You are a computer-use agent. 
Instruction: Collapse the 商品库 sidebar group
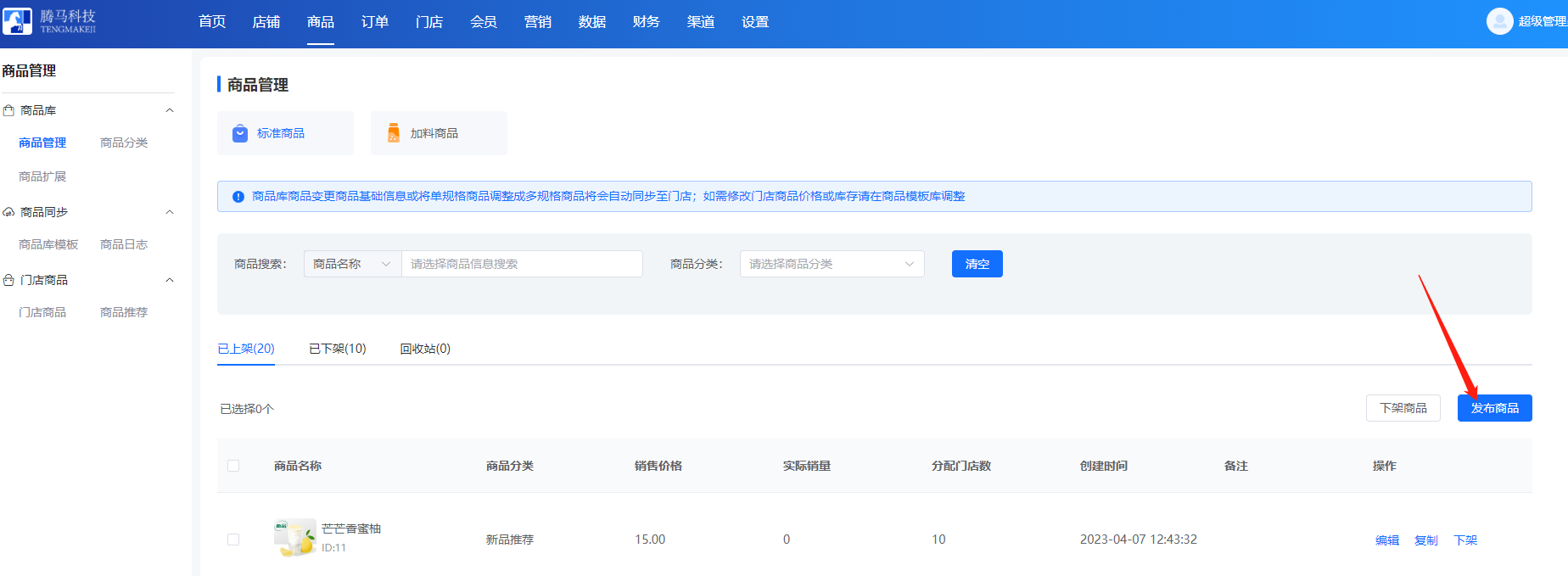point(170,110)
